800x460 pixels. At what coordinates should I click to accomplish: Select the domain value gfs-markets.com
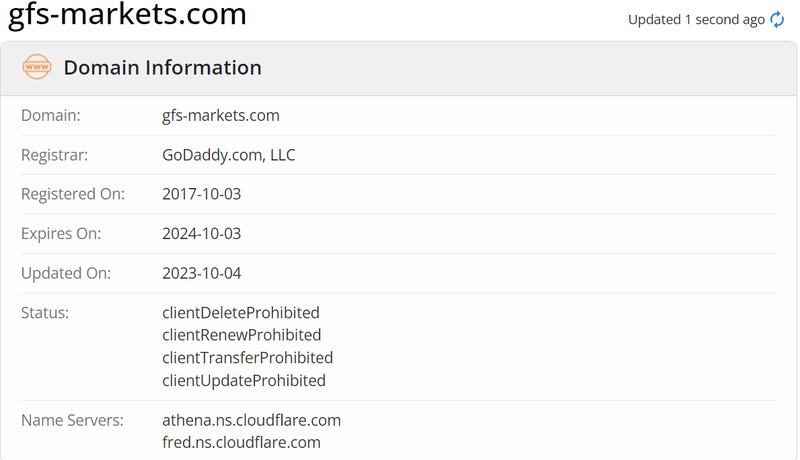point(220,115)
